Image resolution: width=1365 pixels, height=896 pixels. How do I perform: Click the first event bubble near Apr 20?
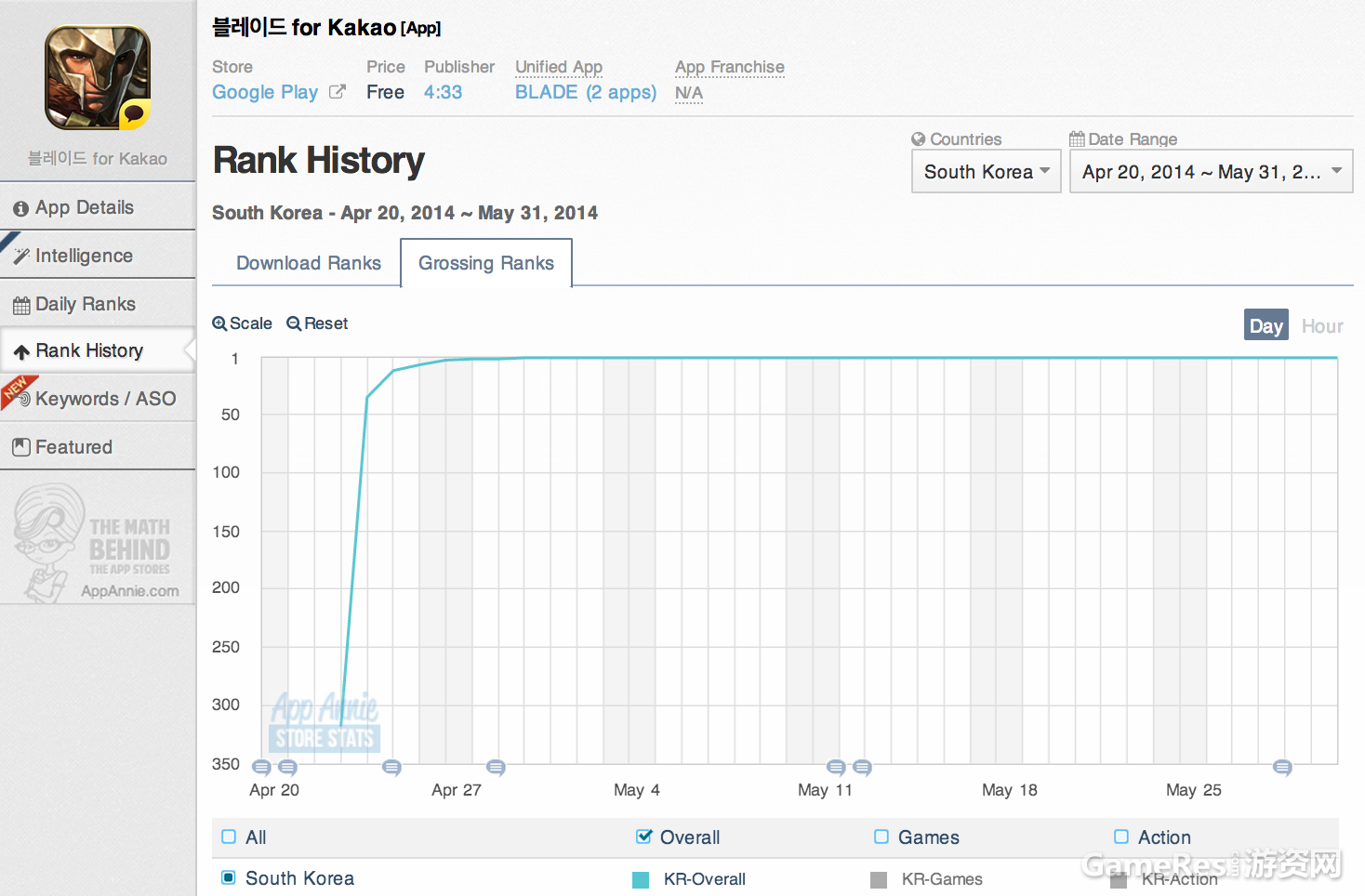click(x=262, y=768)
